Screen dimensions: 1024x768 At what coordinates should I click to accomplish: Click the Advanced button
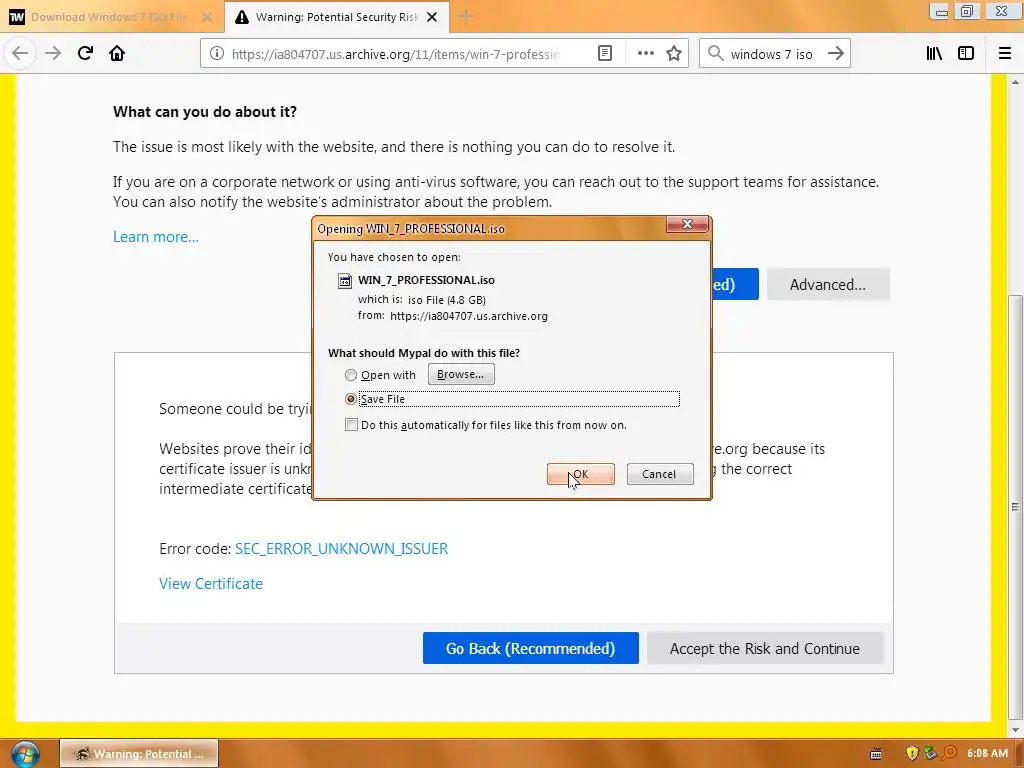click(827, 285)
